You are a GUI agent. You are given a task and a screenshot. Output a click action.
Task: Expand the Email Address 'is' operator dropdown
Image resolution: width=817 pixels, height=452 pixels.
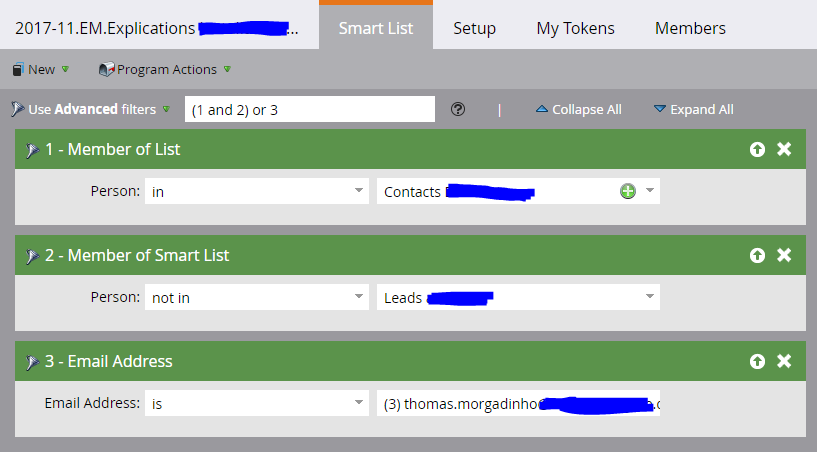tap(257, 403)
